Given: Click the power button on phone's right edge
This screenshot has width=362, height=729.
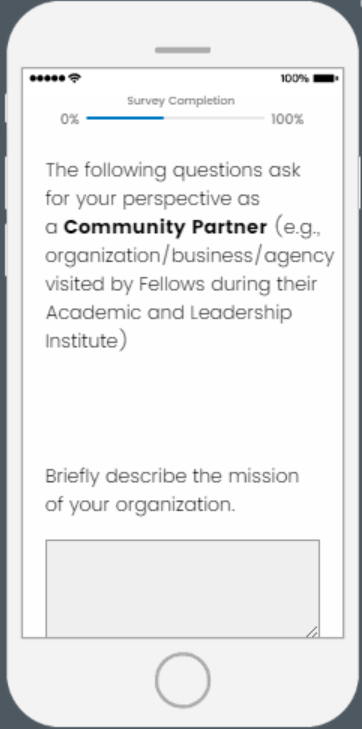Looking at the screenshot, I should click(x=360, y=183).
